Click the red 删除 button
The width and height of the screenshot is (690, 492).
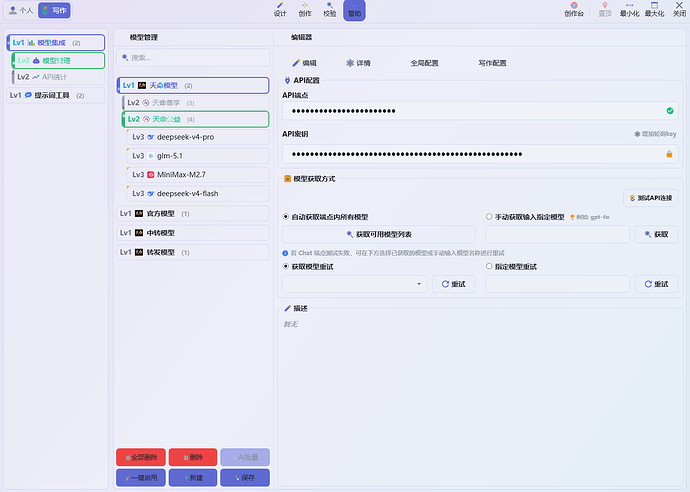pos(193,457)
